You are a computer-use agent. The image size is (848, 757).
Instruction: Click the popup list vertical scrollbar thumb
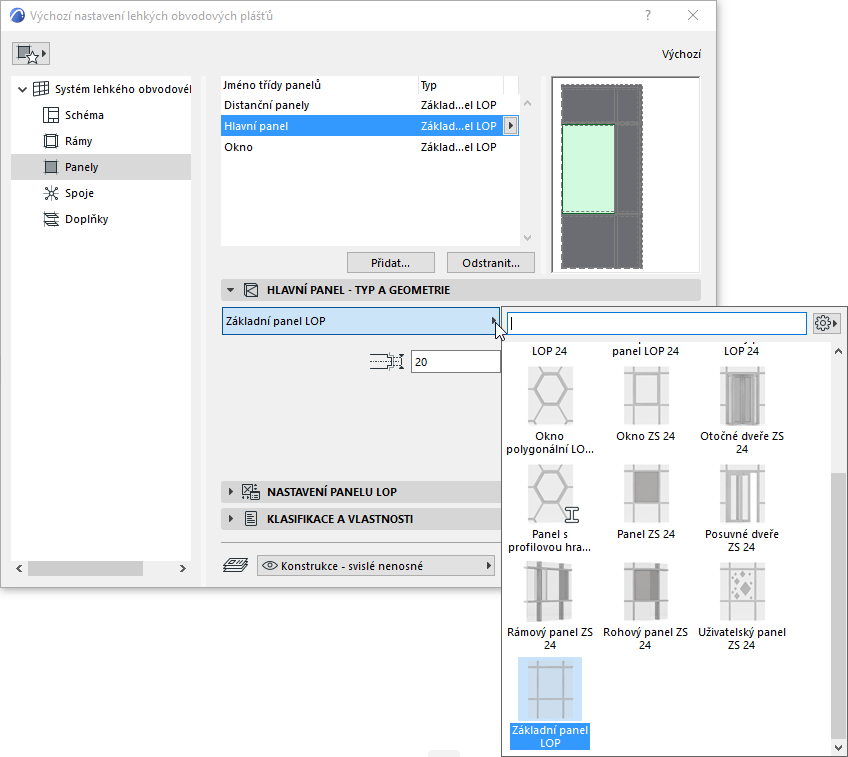[838, 608]
